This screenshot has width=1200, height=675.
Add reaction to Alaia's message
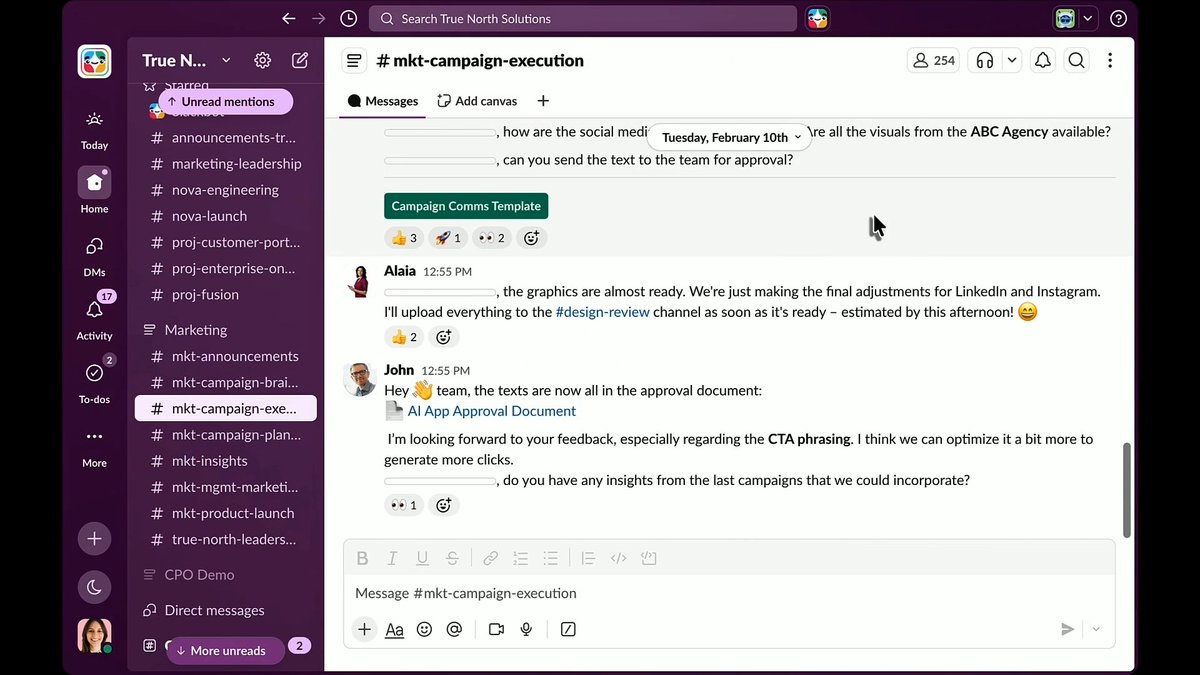[x=444, y=337]
